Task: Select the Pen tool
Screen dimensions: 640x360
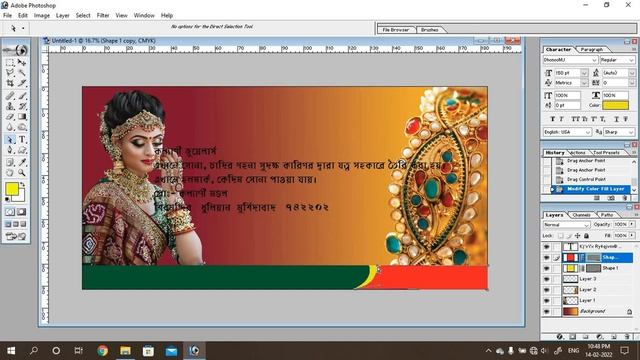Action: (x=10, y=150)
